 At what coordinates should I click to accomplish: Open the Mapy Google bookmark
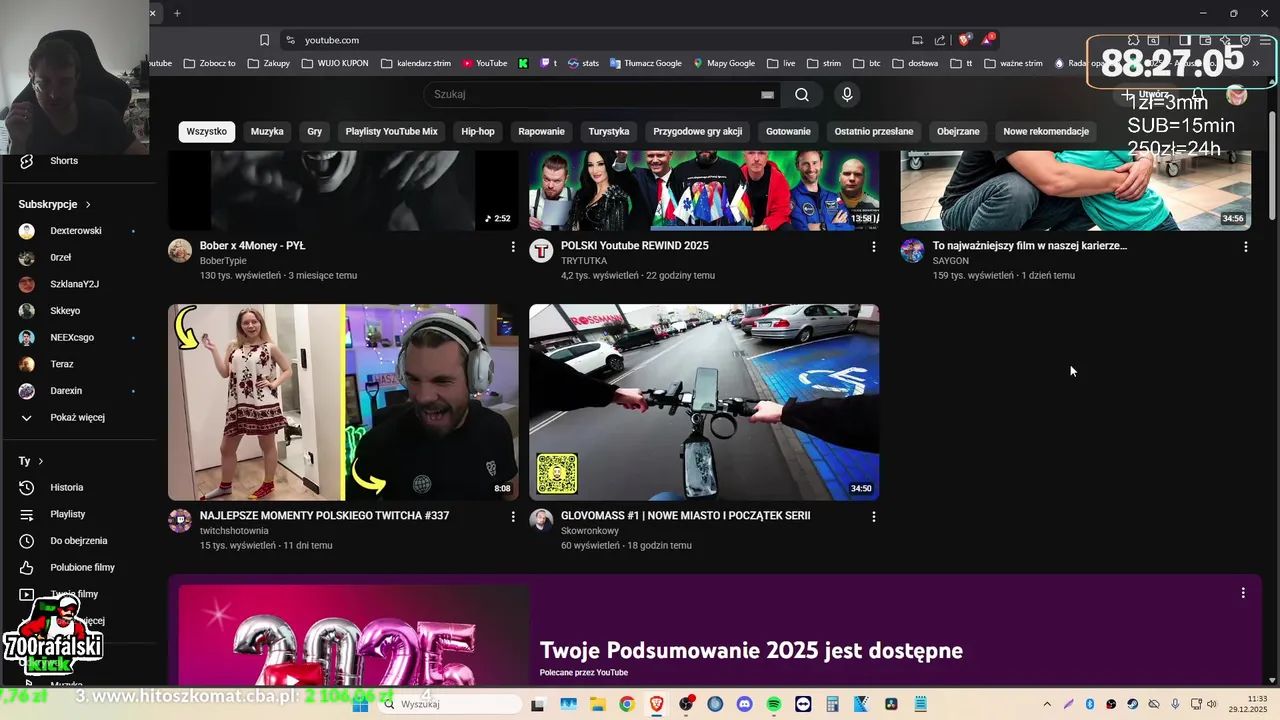(x=724, y=63)
